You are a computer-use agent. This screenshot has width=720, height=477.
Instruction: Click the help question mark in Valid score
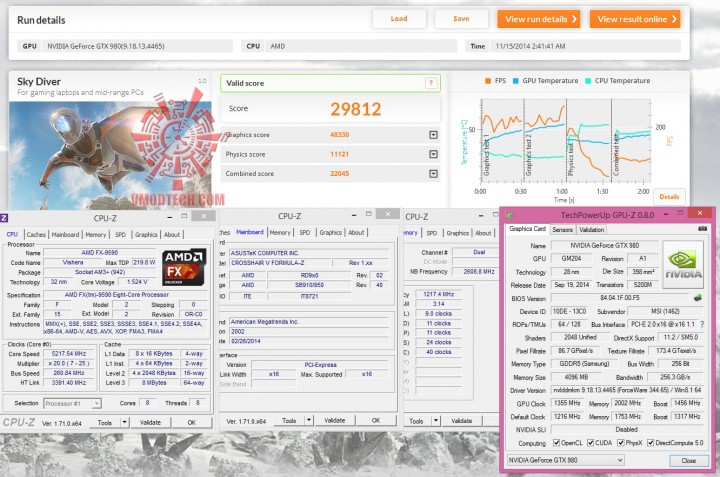coord(431,83)
